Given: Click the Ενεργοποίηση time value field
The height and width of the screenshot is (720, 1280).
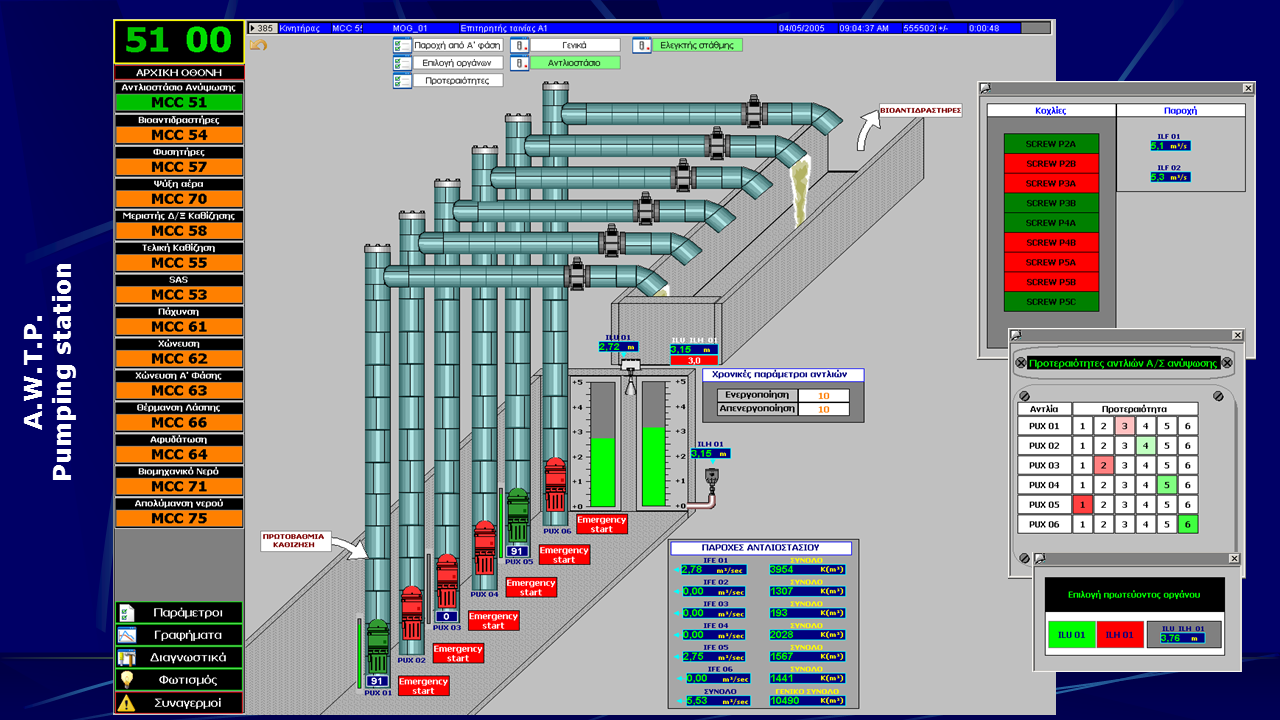Looking at the screenshot, I should point(824,395).
